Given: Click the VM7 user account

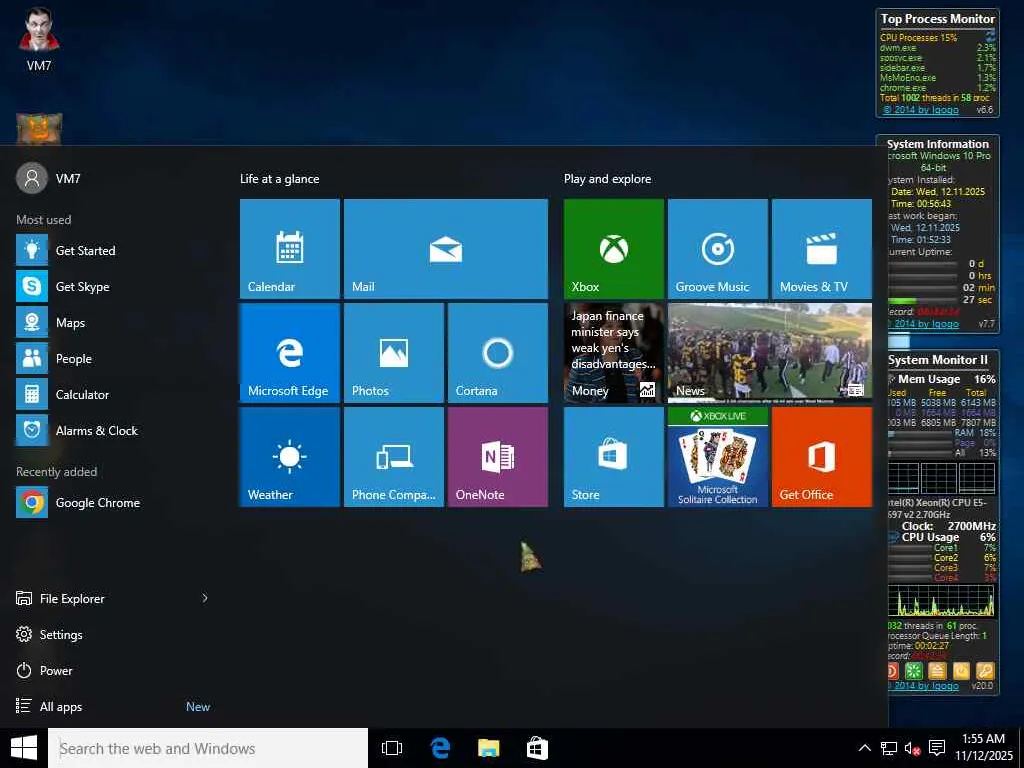Looking at the screenshot, I should [48, 178].
